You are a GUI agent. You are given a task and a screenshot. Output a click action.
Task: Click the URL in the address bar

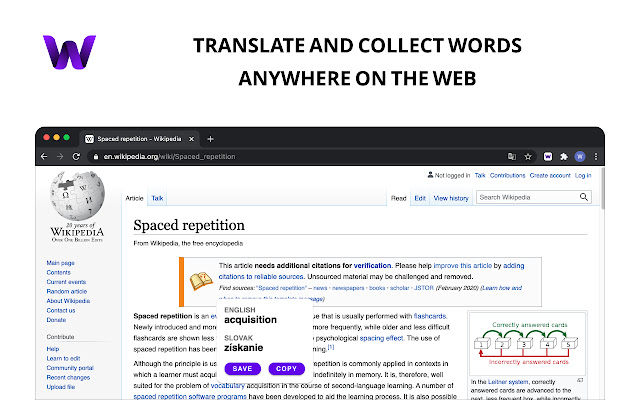tap(169, 157)
